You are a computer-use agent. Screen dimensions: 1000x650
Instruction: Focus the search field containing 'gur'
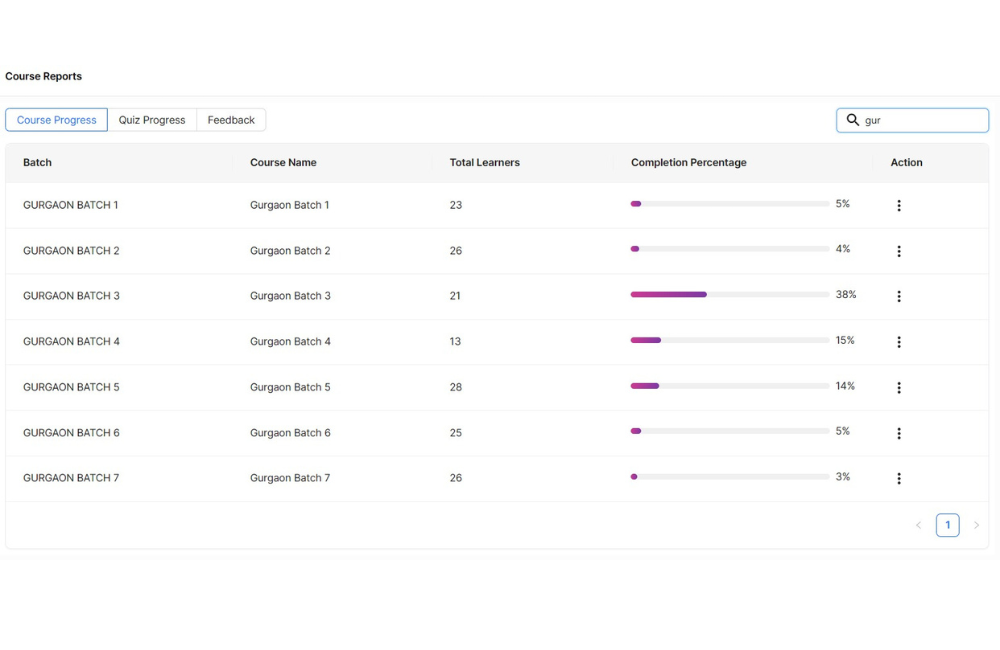[x=912, y=120]
